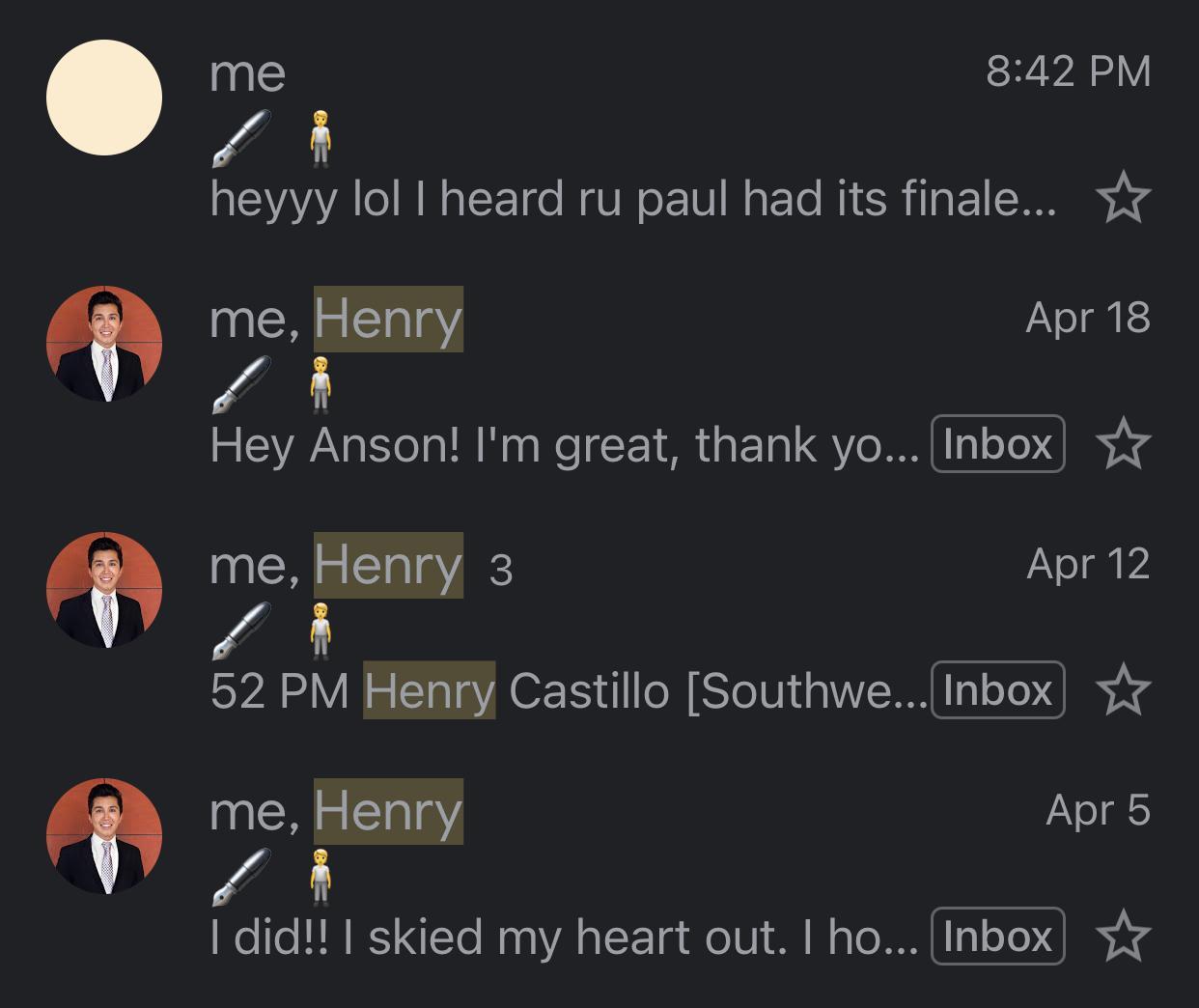Star the "I skied my heart out" email

(1124, 938)
